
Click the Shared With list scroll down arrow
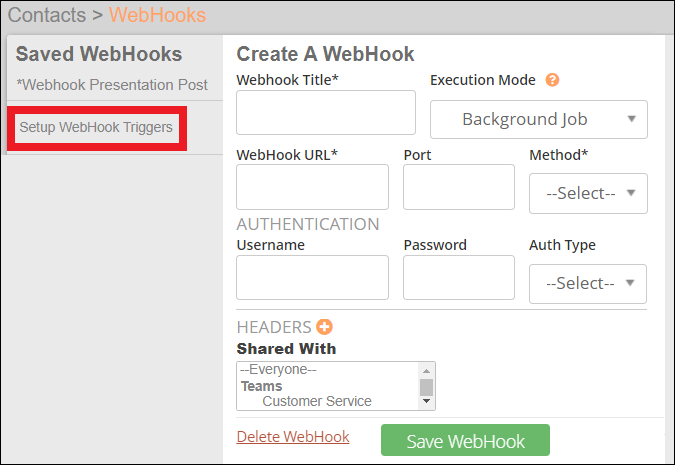click(426, 401)
